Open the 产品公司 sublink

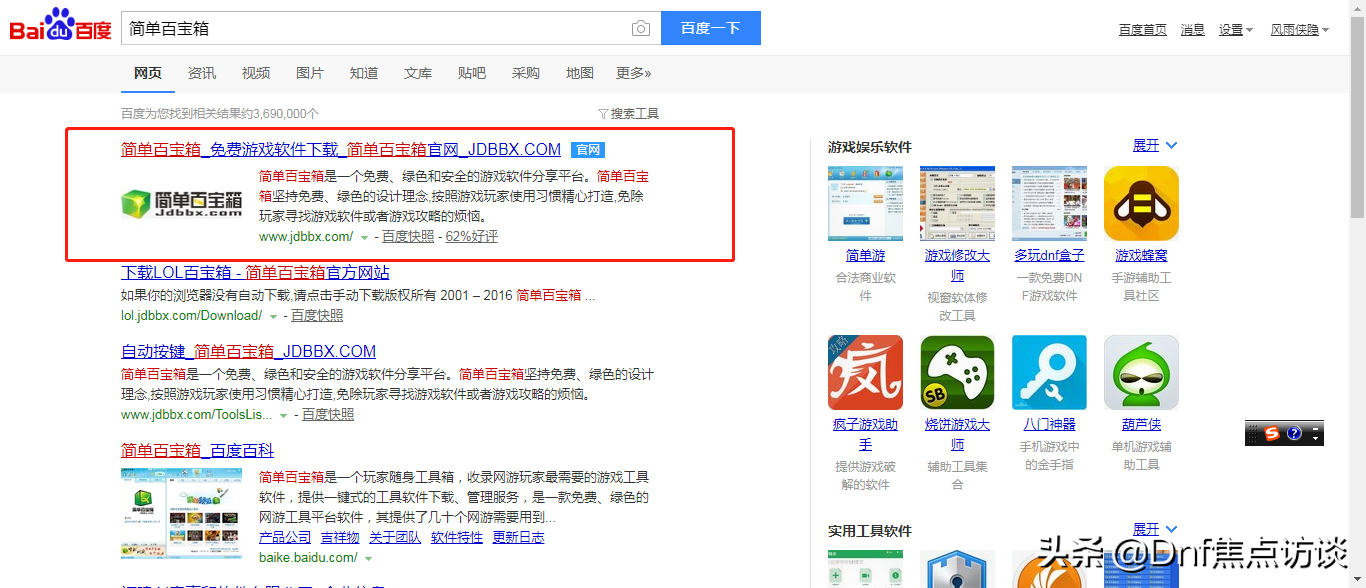point(285,538)
